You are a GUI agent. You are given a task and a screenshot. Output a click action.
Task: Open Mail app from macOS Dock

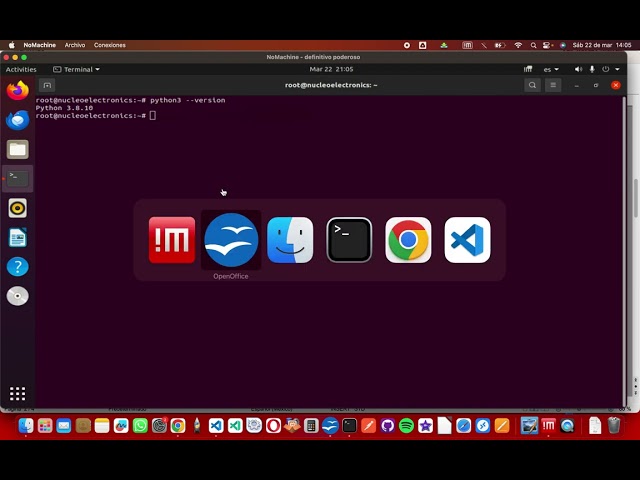click(64, 426)
